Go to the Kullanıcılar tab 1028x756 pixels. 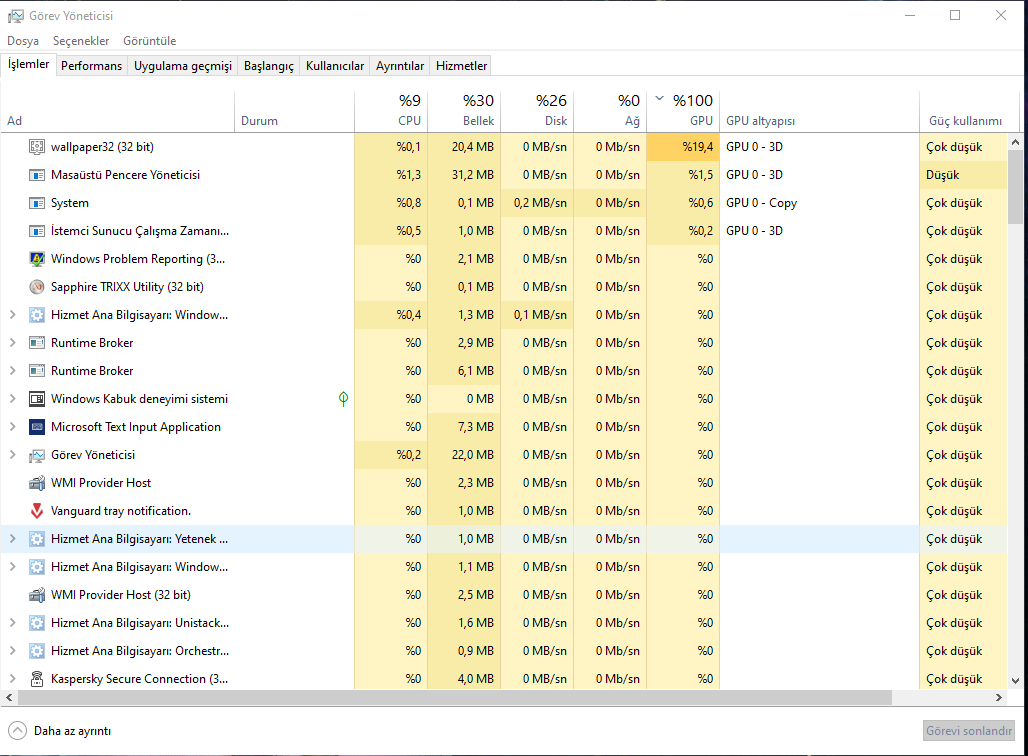(335, 66)
